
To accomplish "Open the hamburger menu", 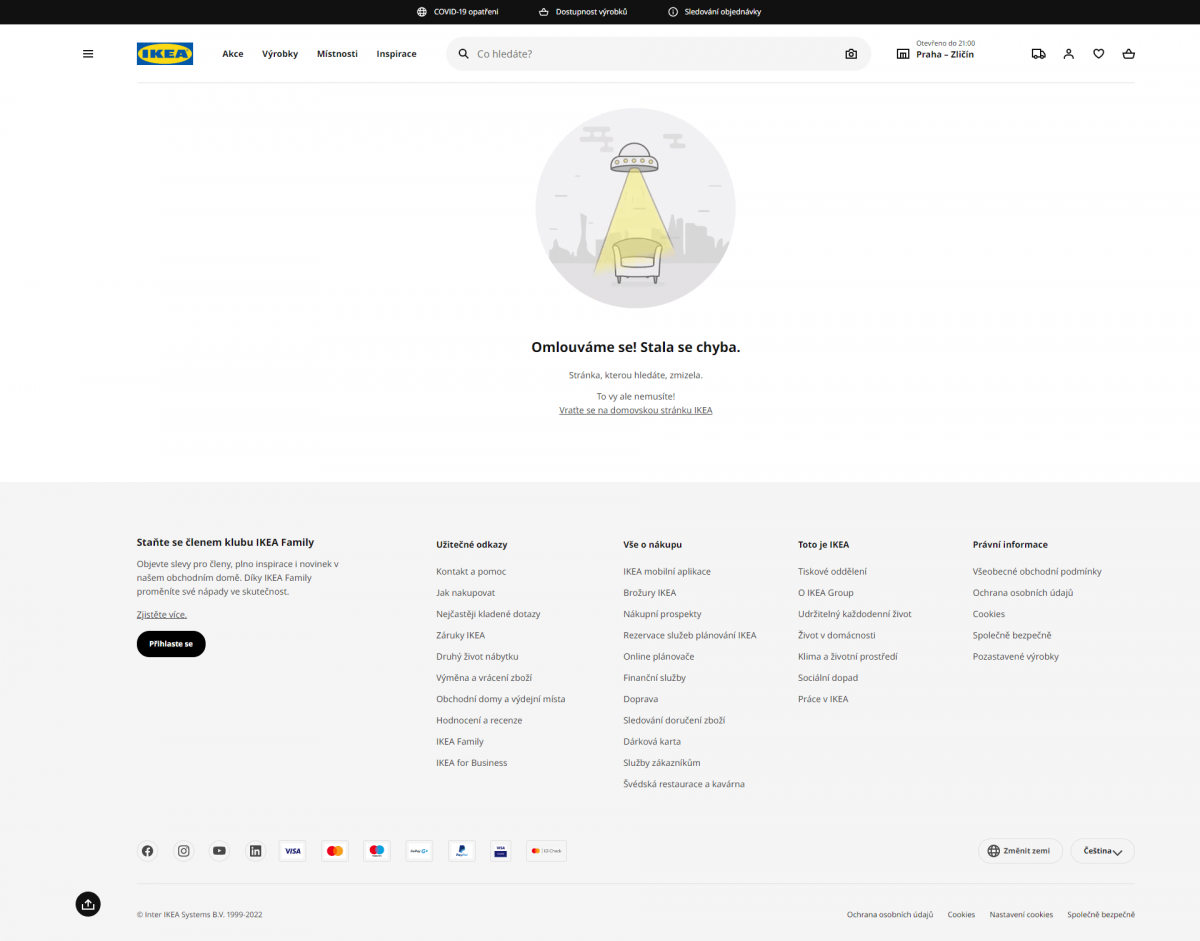I will 88,54.
